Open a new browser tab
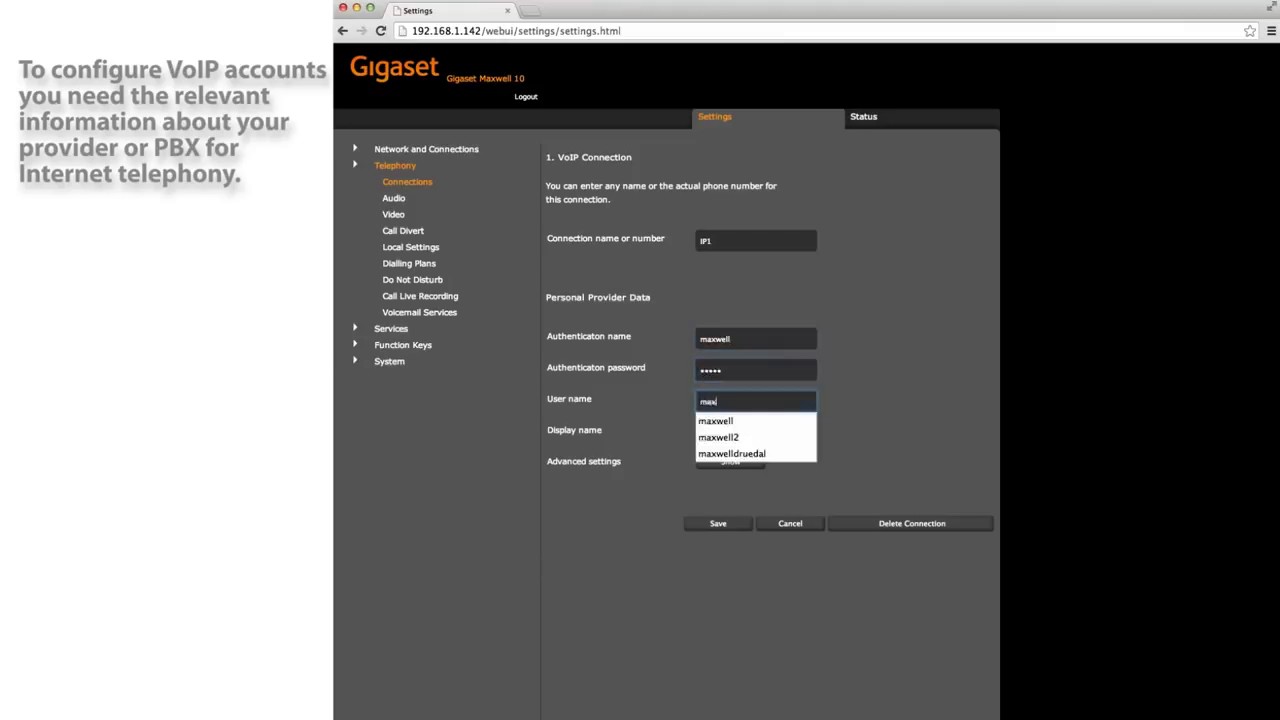1280x720 pixels. (531, 11)
